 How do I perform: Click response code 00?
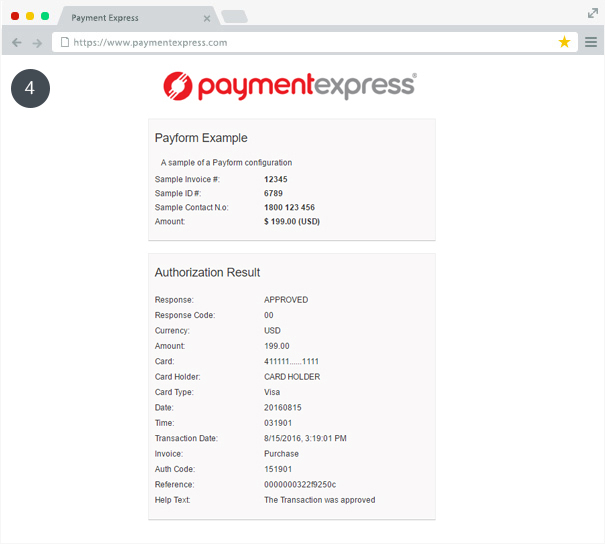pyautogui.click(x=269, y=315)
